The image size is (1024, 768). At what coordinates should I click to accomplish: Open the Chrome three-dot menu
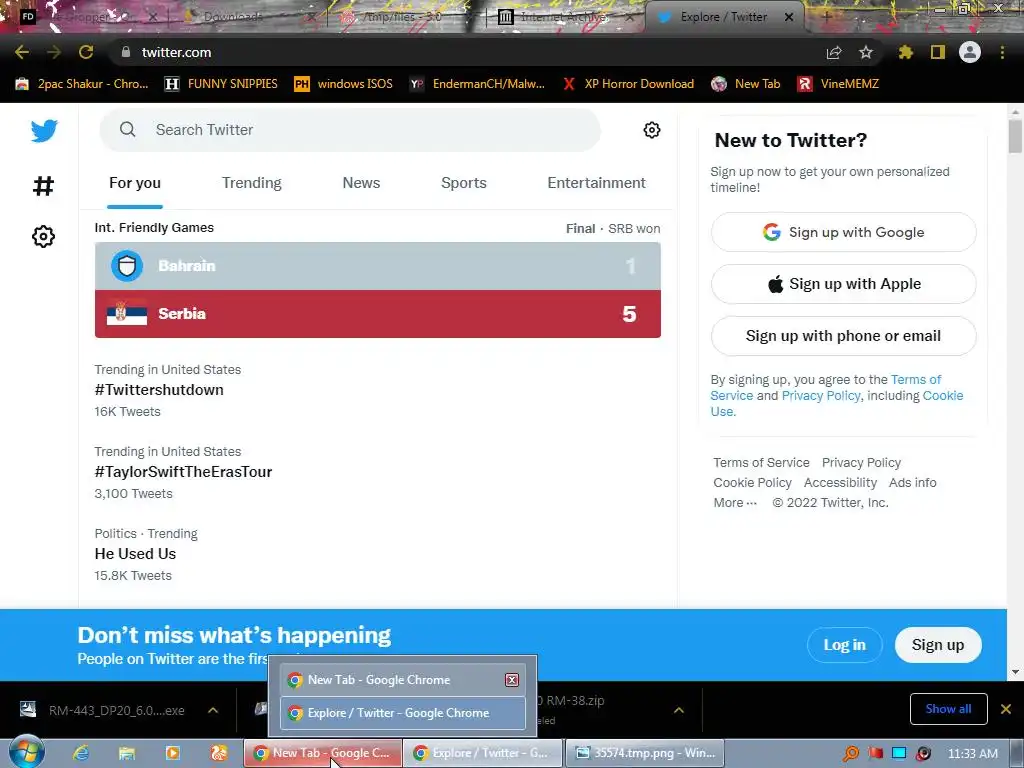tap(1002, 52)
